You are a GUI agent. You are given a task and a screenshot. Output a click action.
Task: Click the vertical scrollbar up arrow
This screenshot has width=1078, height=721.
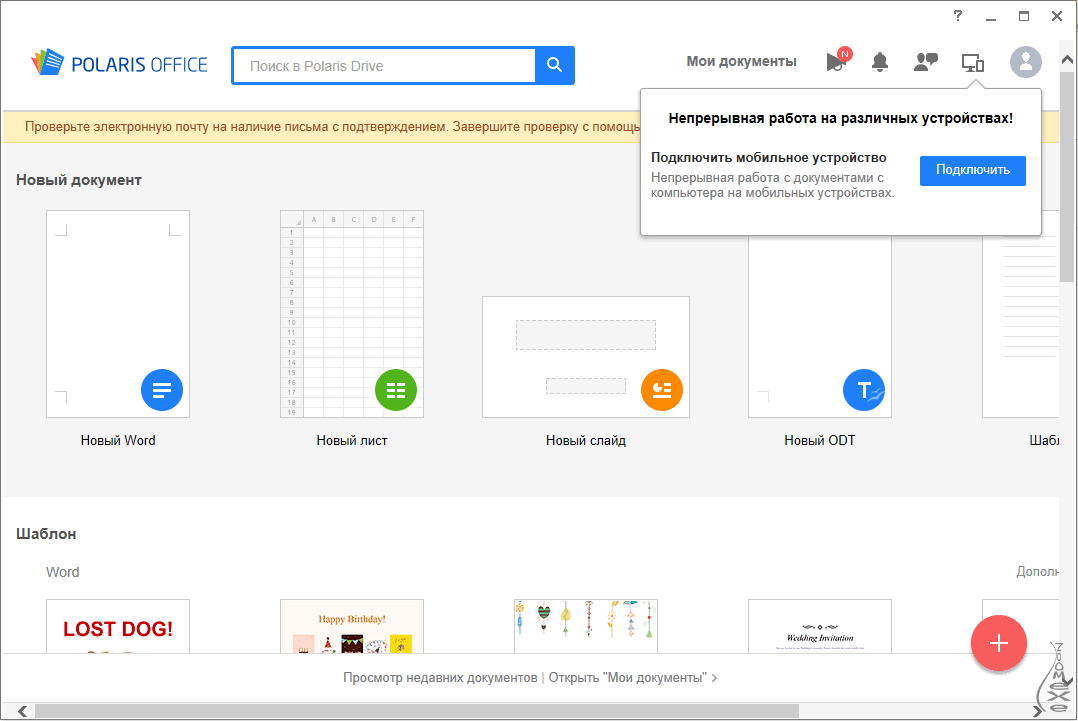(1067, 60)
